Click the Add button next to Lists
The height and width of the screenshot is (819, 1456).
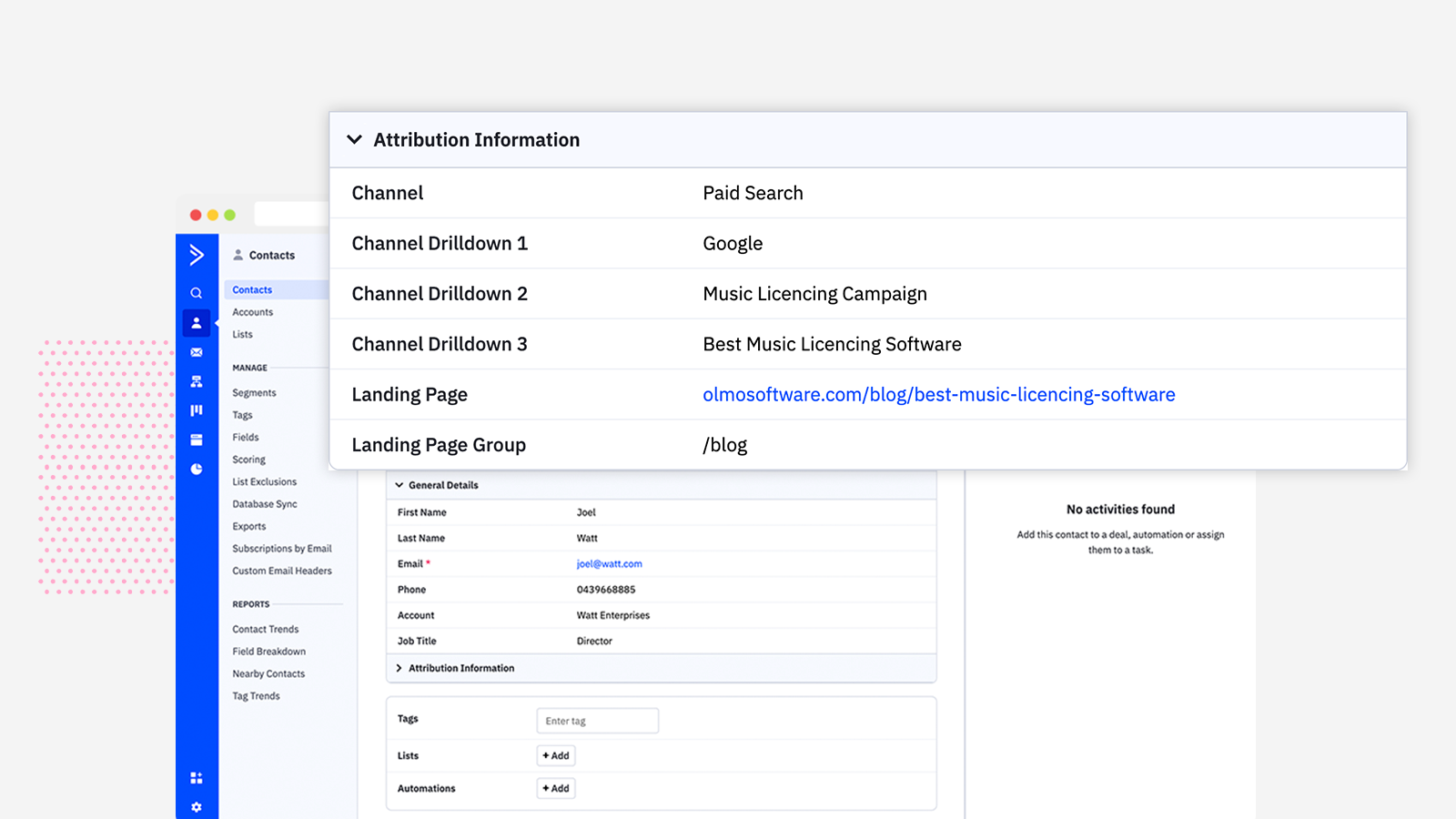click(x=556, y=755)
